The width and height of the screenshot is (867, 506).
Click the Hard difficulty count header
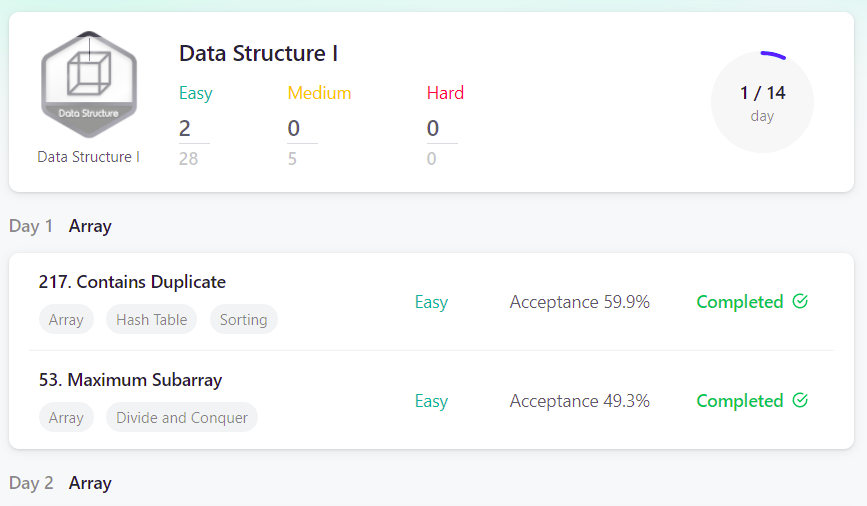(x=445, y=93)
